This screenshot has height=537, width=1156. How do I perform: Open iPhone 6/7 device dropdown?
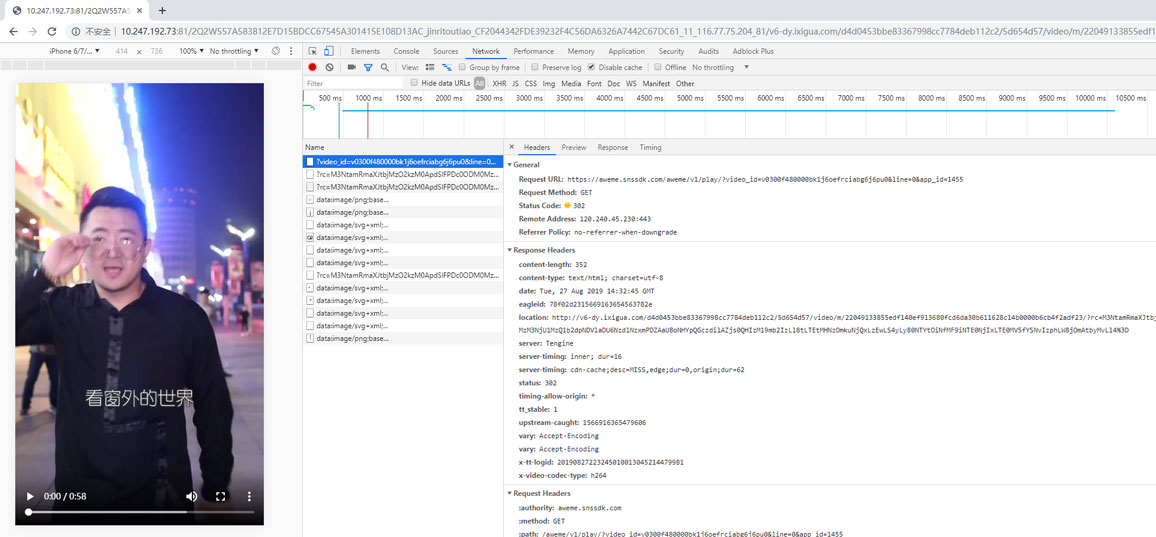click(x=75, y=51)
